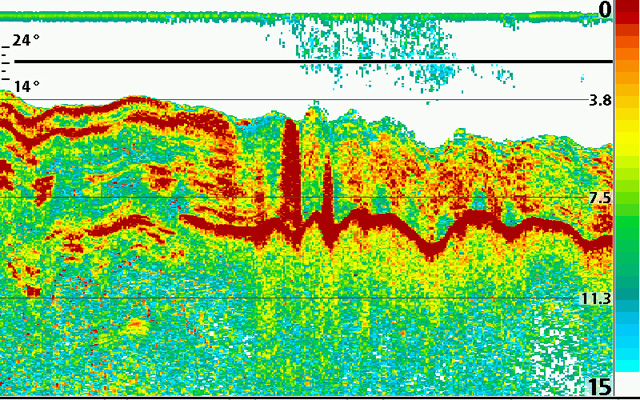Select the dark red top of the color scale
The image size is (640, 400).
(627, 7)
